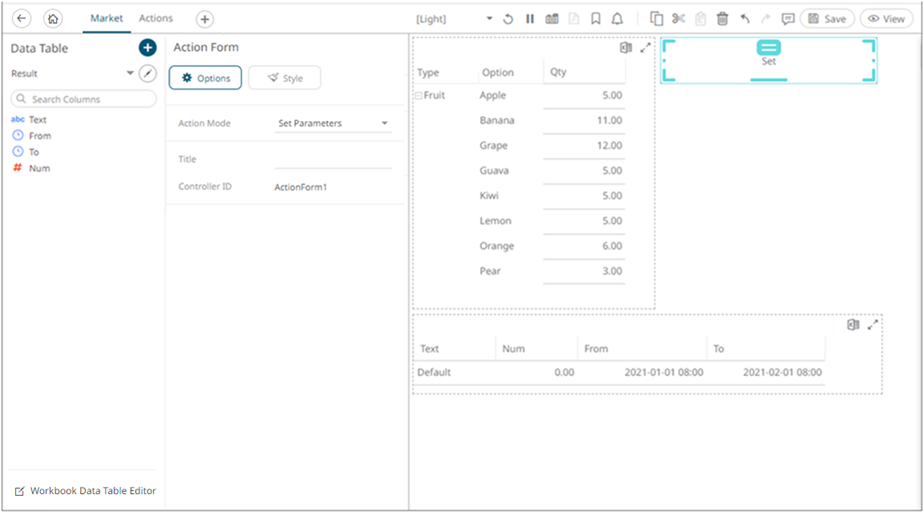Add a new dashboard tab

[x=204, y=19]
